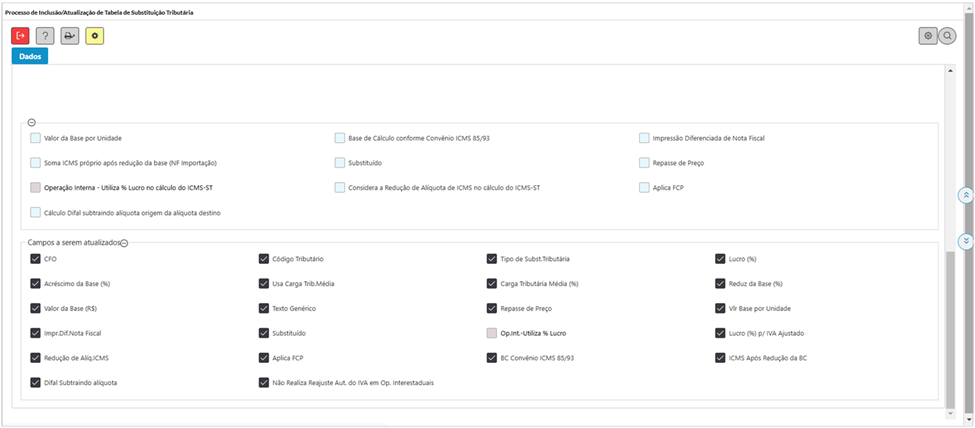Toggle Impressão Diferenciada de Nota Fiscal checkbox
Screen dimensions: 975x428
tap(645, 138)
